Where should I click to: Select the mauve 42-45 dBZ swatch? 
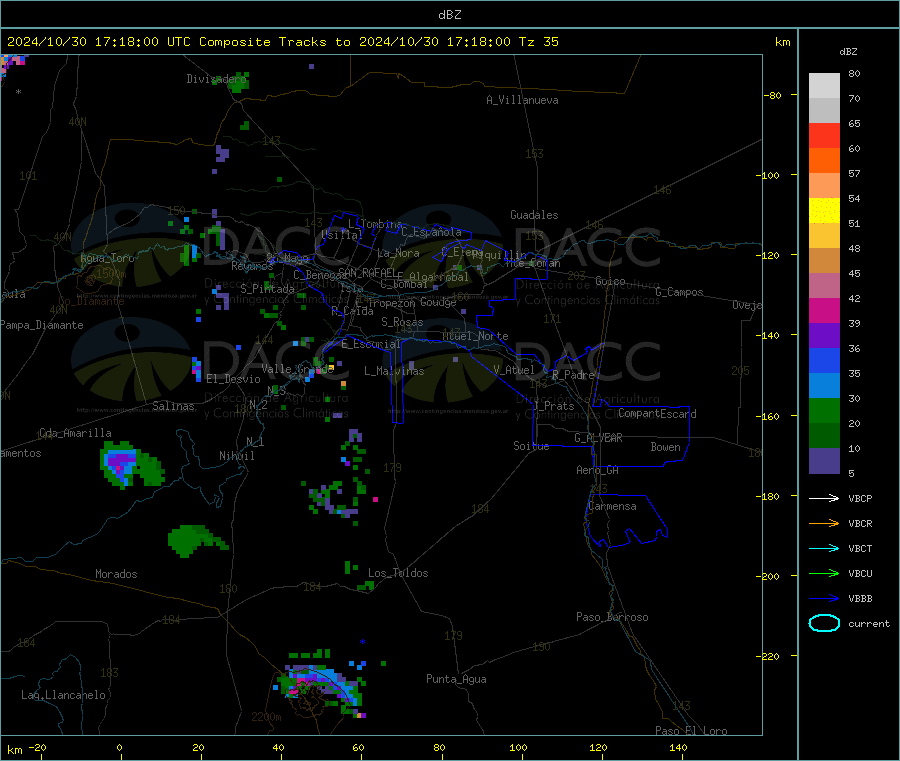[x=824, y=286]
